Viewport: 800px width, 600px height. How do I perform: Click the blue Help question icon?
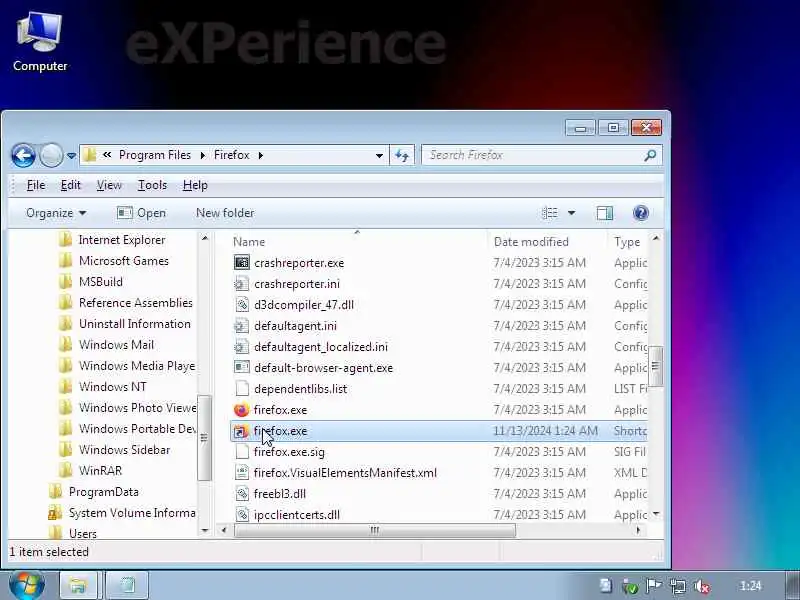coord(640,213)
